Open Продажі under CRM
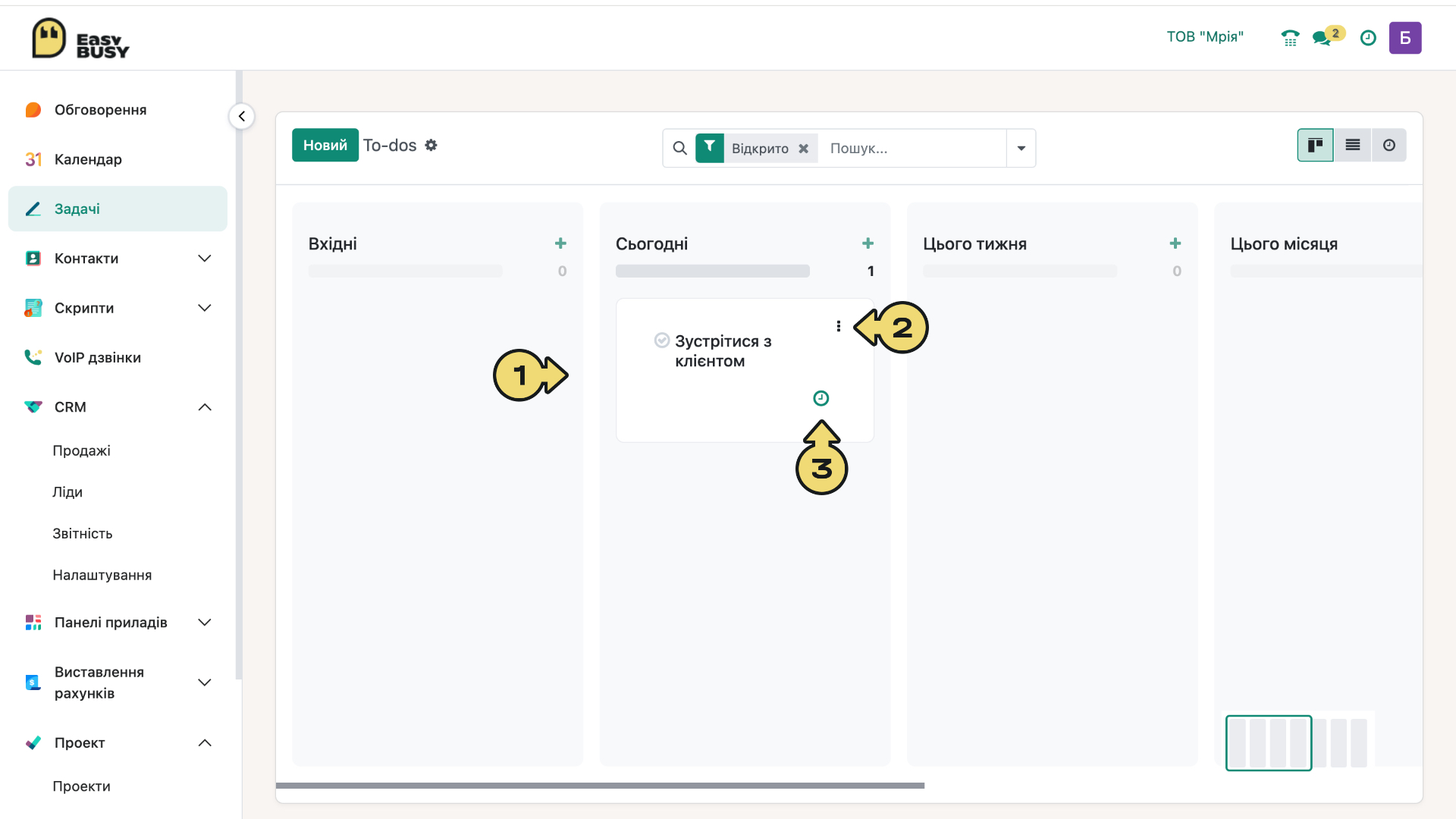This screenshot has height=819, width=1456. click(x=81, y=450)
